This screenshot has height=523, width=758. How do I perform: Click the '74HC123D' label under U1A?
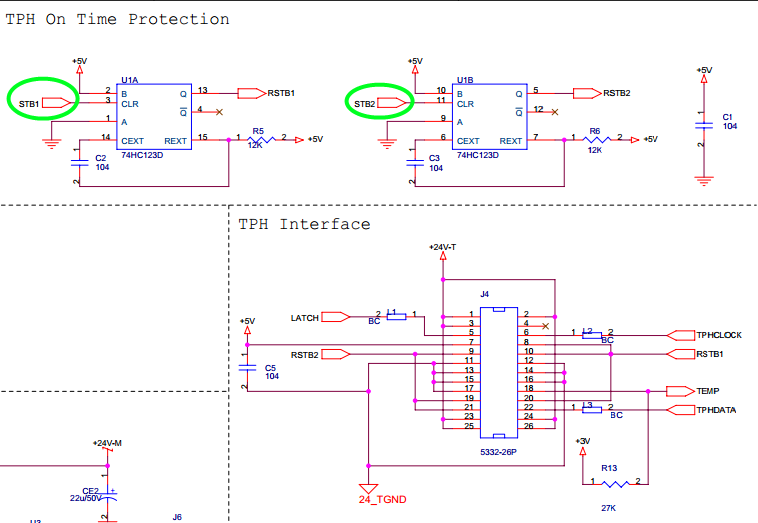(142, 155)
